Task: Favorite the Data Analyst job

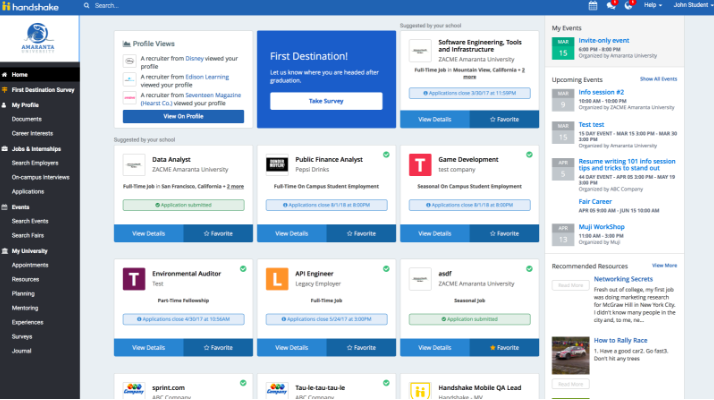Action: 218,233
